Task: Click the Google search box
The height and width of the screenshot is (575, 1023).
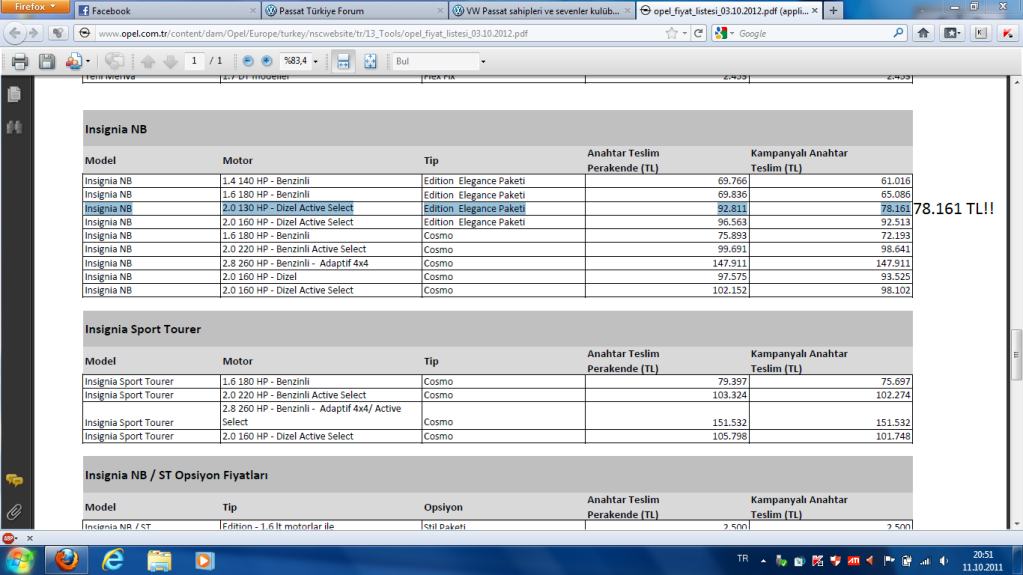Action: [x=812, y=33]
